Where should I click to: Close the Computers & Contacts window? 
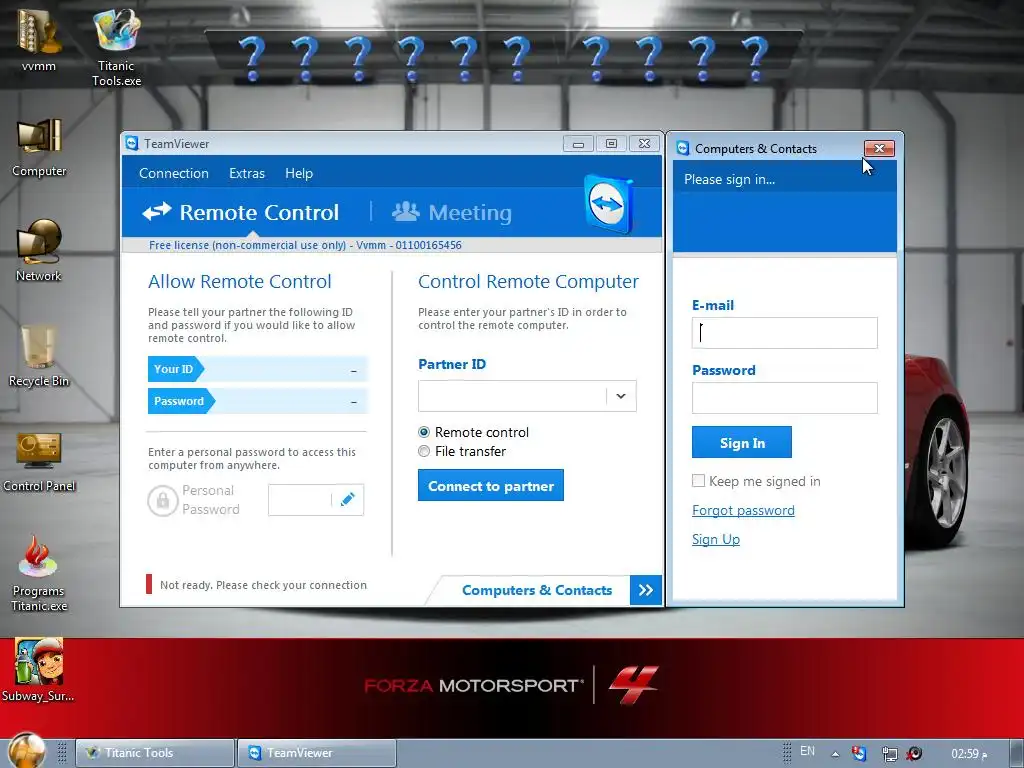[879, 148]
